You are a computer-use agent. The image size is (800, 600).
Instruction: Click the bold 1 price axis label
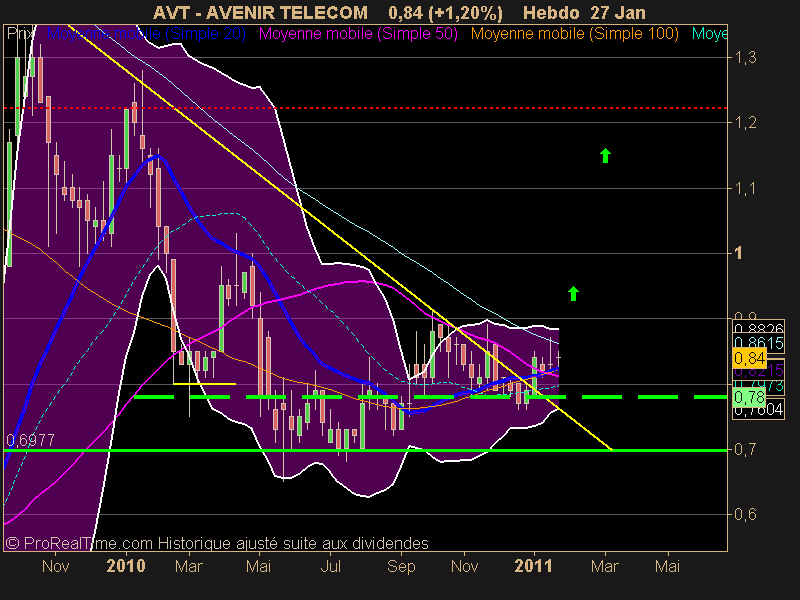[x=738, y=253]
